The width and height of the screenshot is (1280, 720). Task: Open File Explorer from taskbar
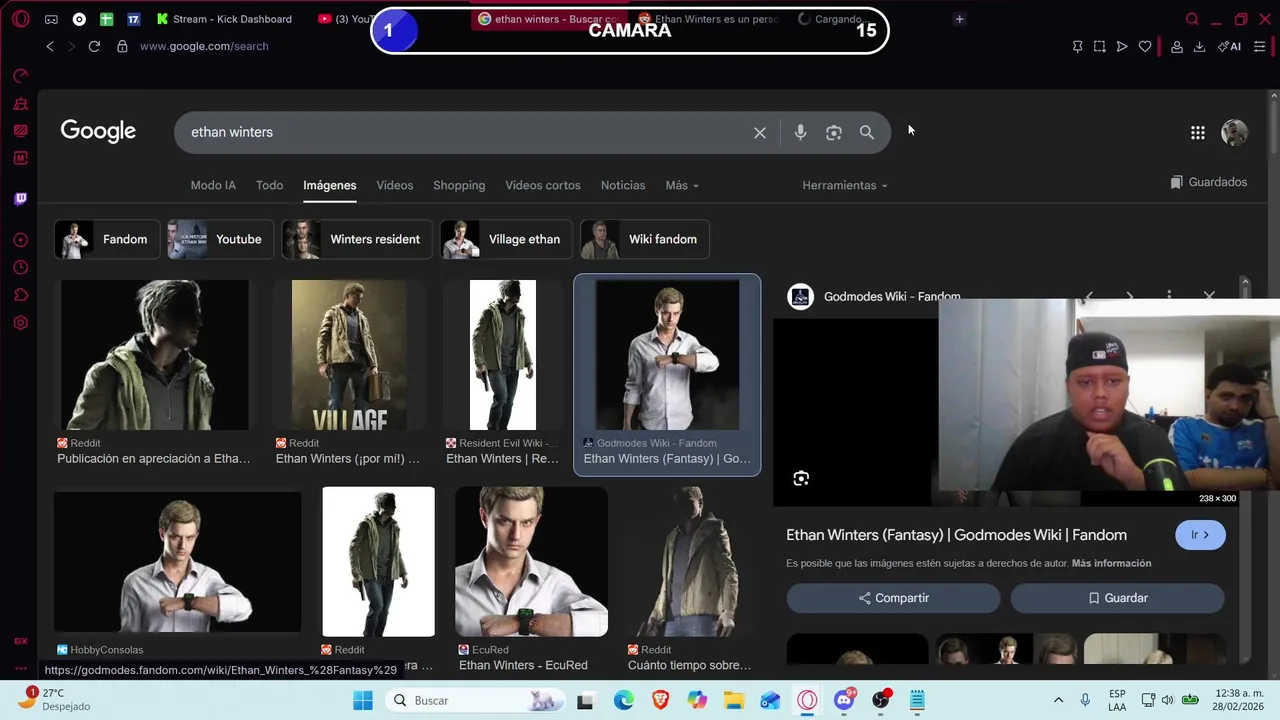(x=734, y=700)
